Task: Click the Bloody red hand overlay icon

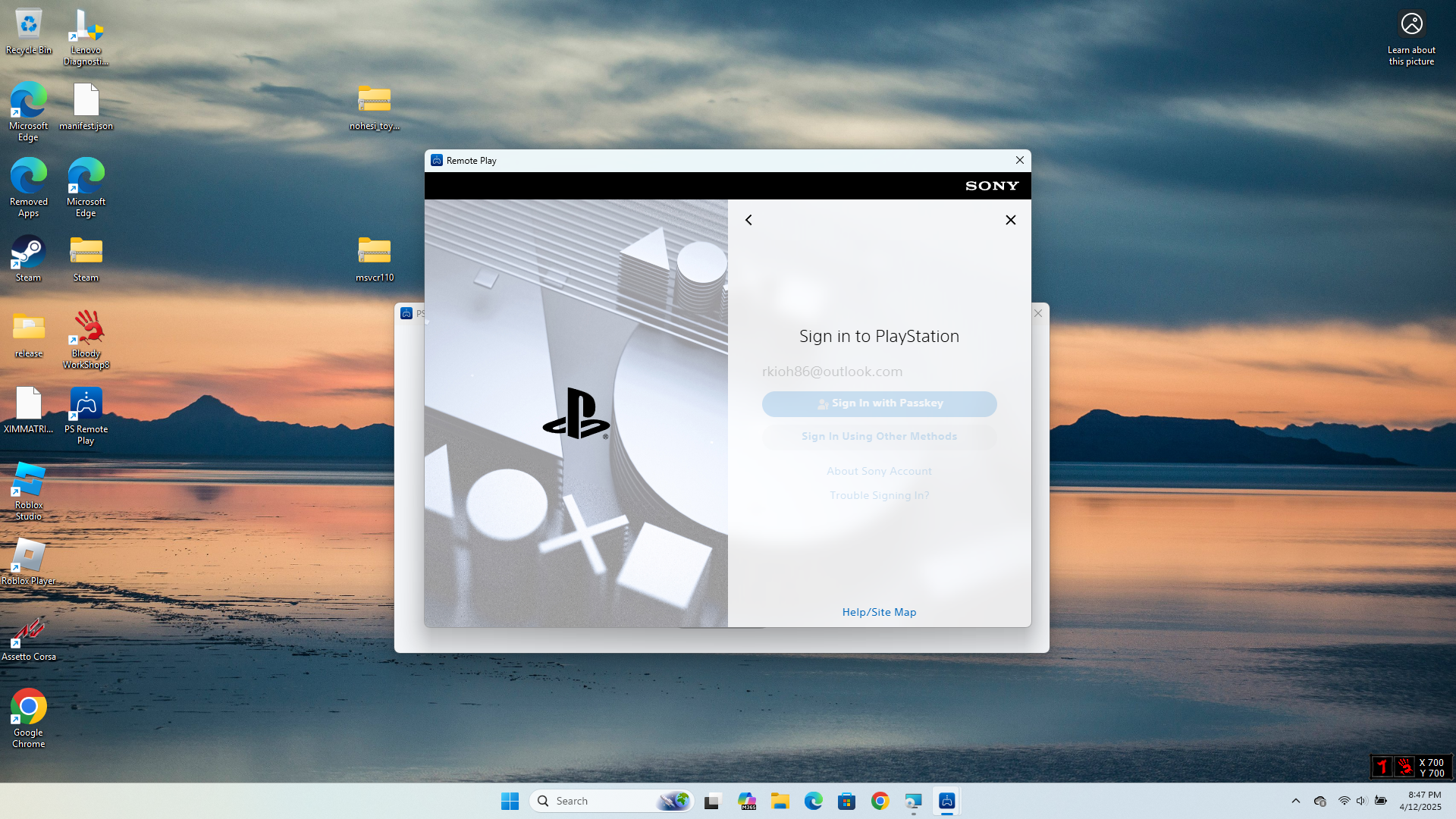Action: 1404,767
